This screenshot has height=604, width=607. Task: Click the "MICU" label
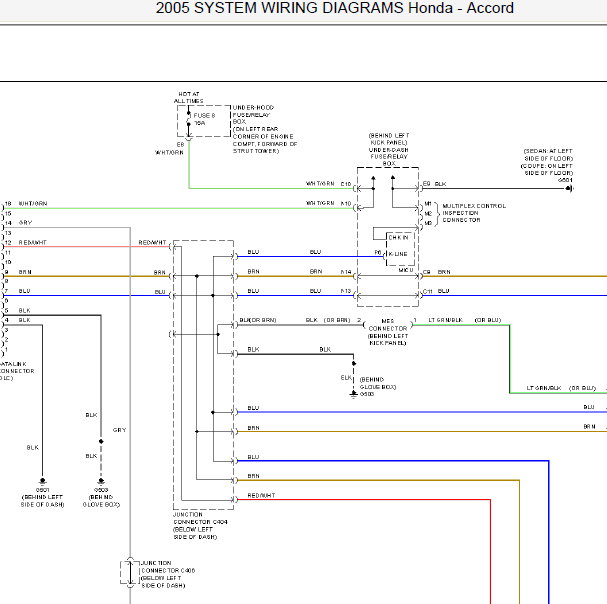click(406, 270)
